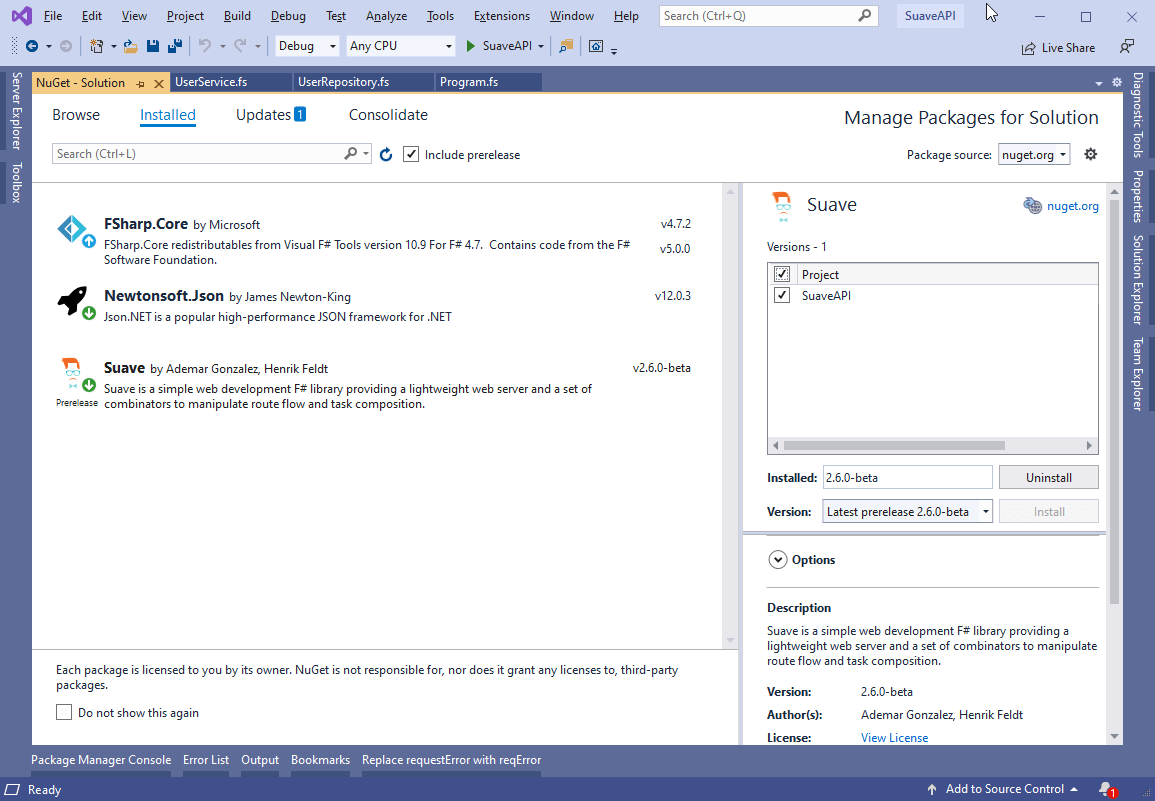Open the Package Manager Console tab

pos(101,760)
